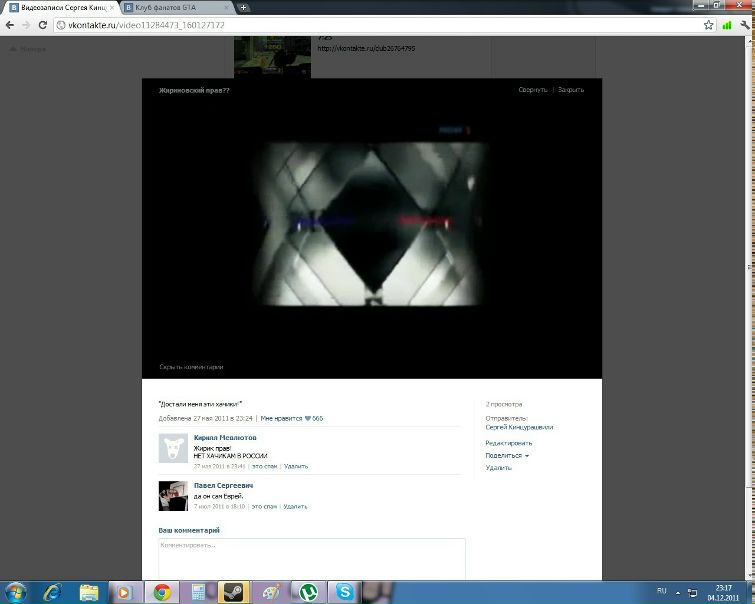Open Chrome wrench settings menu
The image size is (755, 604).
[743, 25]
